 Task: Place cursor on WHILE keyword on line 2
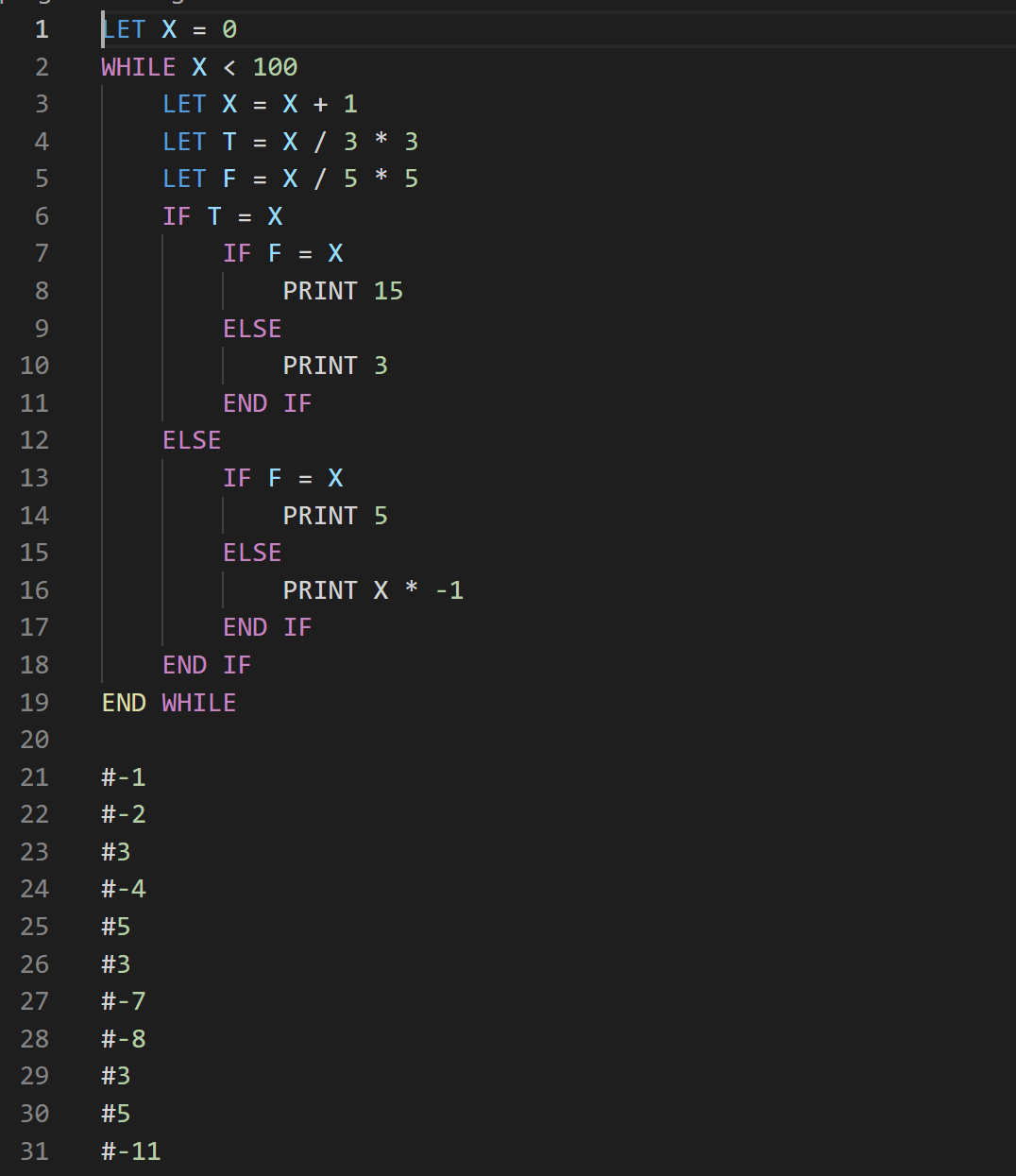138,67
